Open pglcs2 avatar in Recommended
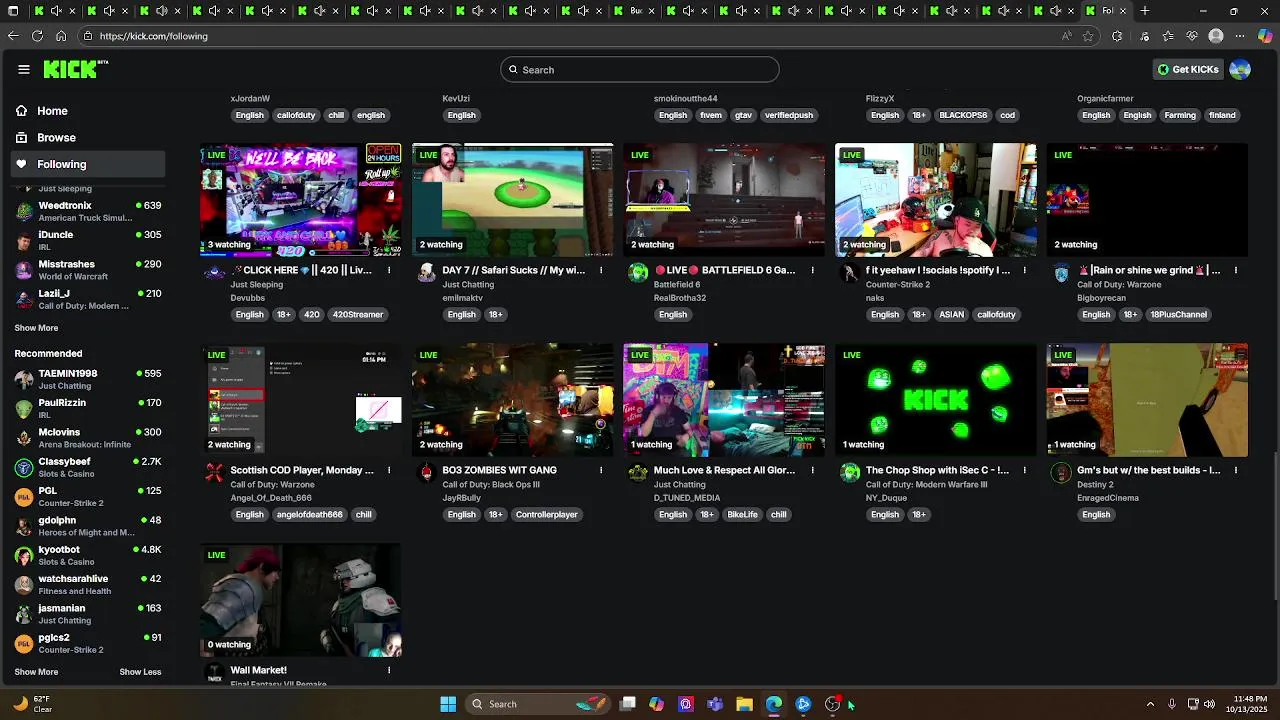1280x720 pixels. 24,643
